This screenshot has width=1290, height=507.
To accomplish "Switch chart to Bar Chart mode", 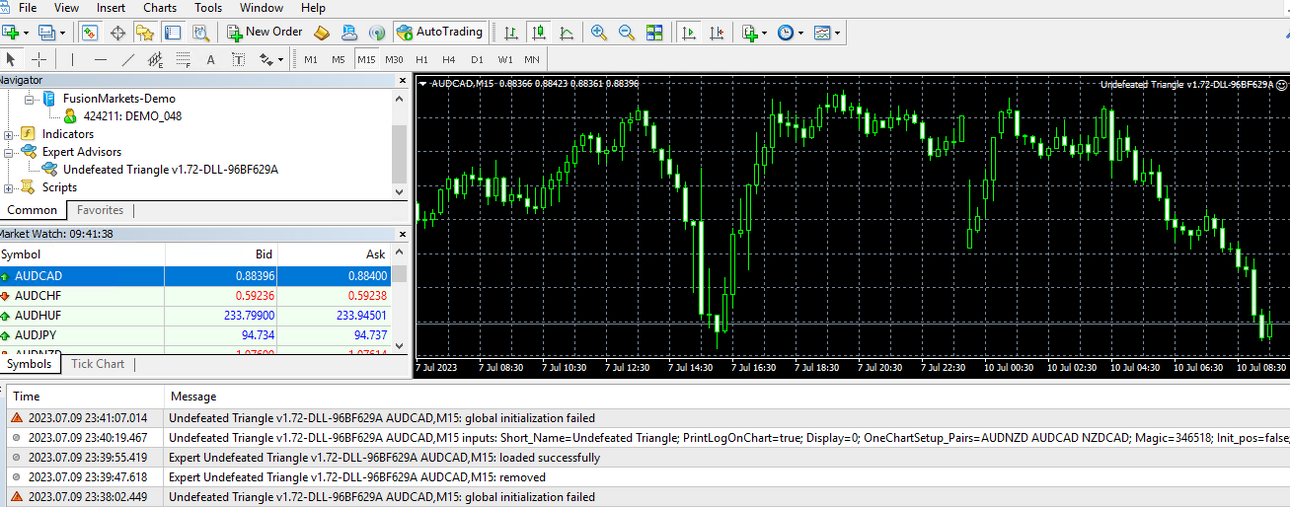I will point(511,32).
